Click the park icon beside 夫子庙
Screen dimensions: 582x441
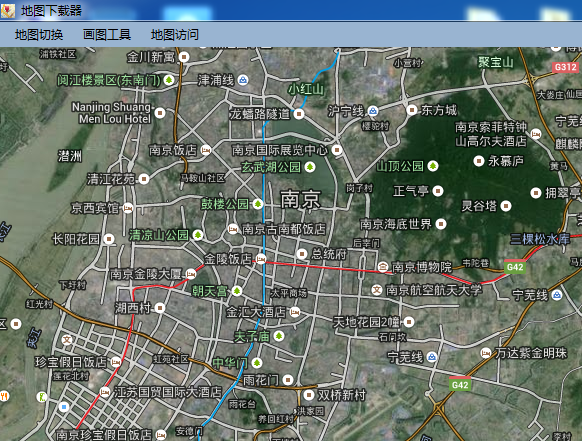pyautogui.click(x=279, y=336)
